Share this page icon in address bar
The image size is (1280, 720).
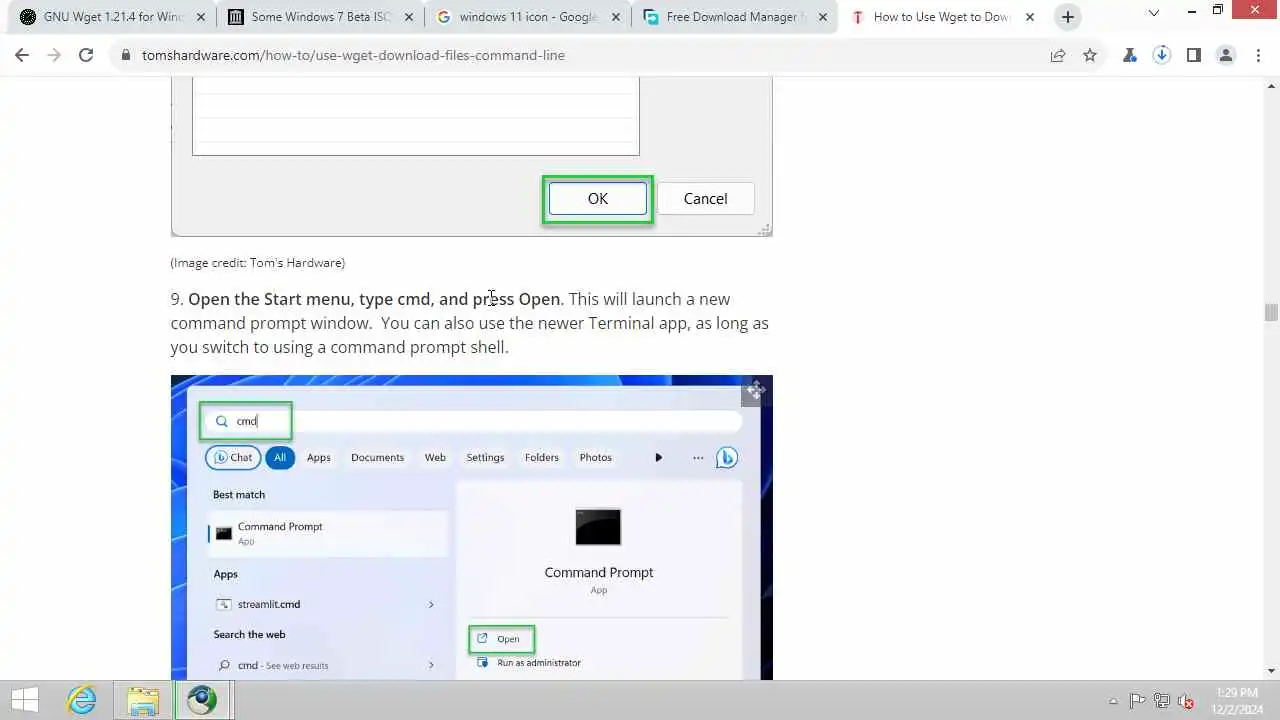(1058, 56)
